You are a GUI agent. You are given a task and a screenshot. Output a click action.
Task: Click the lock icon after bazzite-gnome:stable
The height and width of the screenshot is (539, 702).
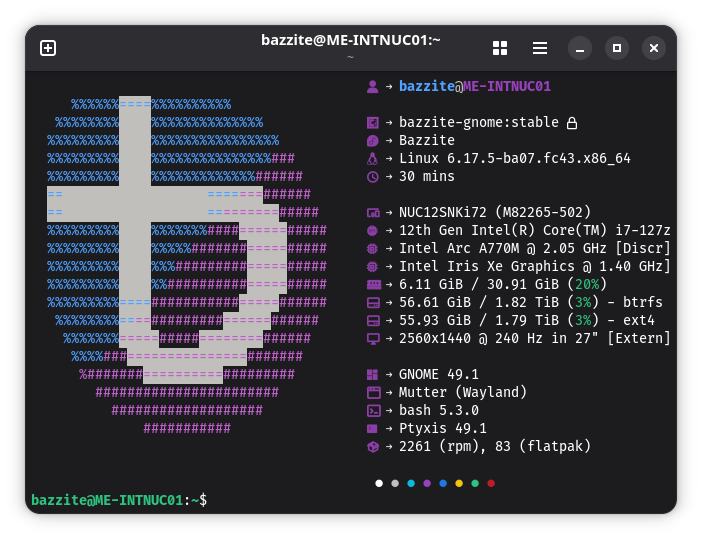click(572, 123)
